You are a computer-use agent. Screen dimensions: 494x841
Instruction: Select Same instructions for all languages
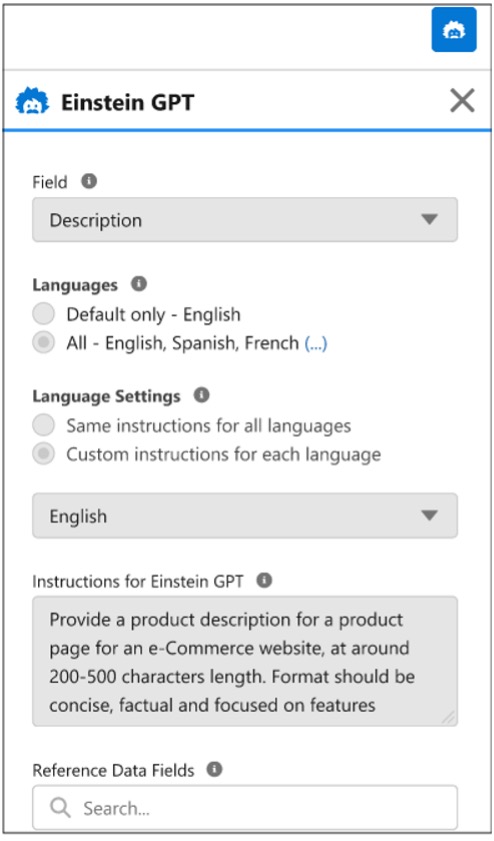43,425
